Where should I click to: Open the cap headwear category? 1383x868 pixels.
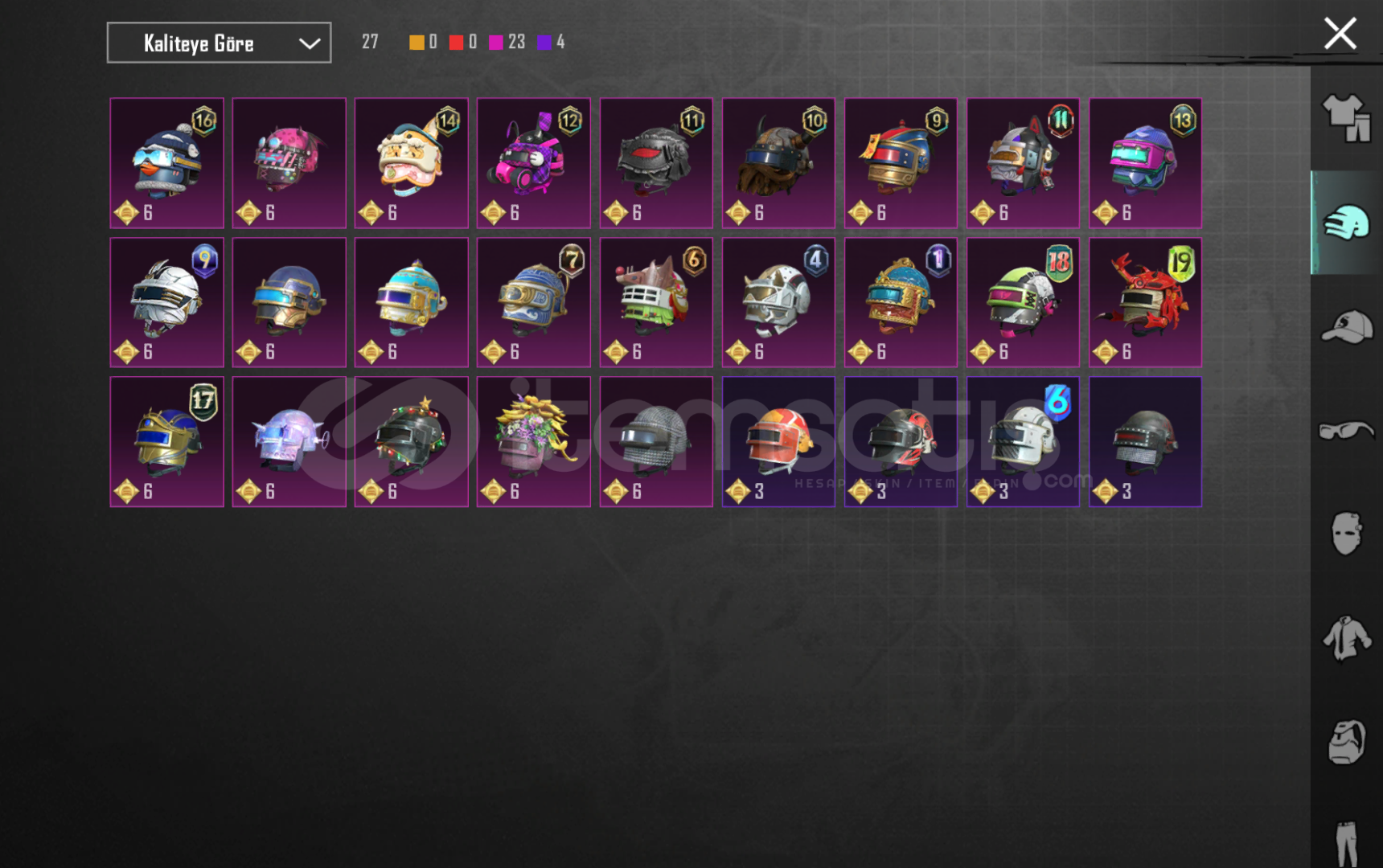(x=1347, y=327)
